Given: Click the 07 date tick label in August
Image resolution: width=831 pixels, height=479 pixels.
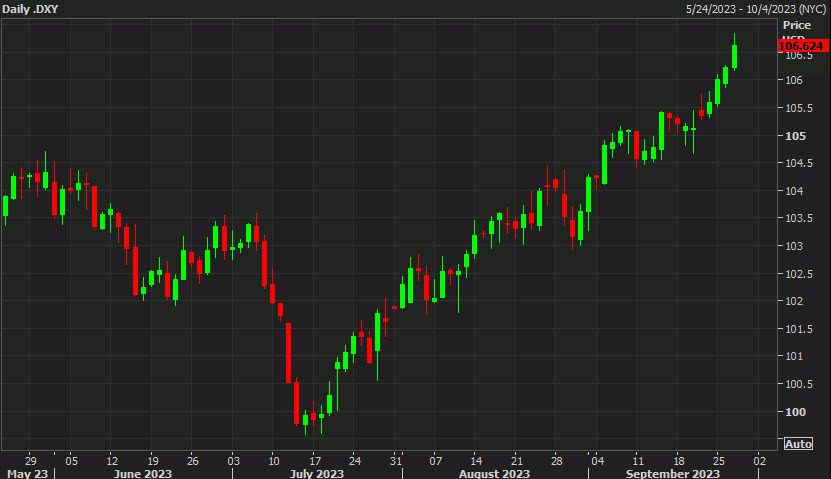Looking at the screenshot, I should tap(436, 460).
